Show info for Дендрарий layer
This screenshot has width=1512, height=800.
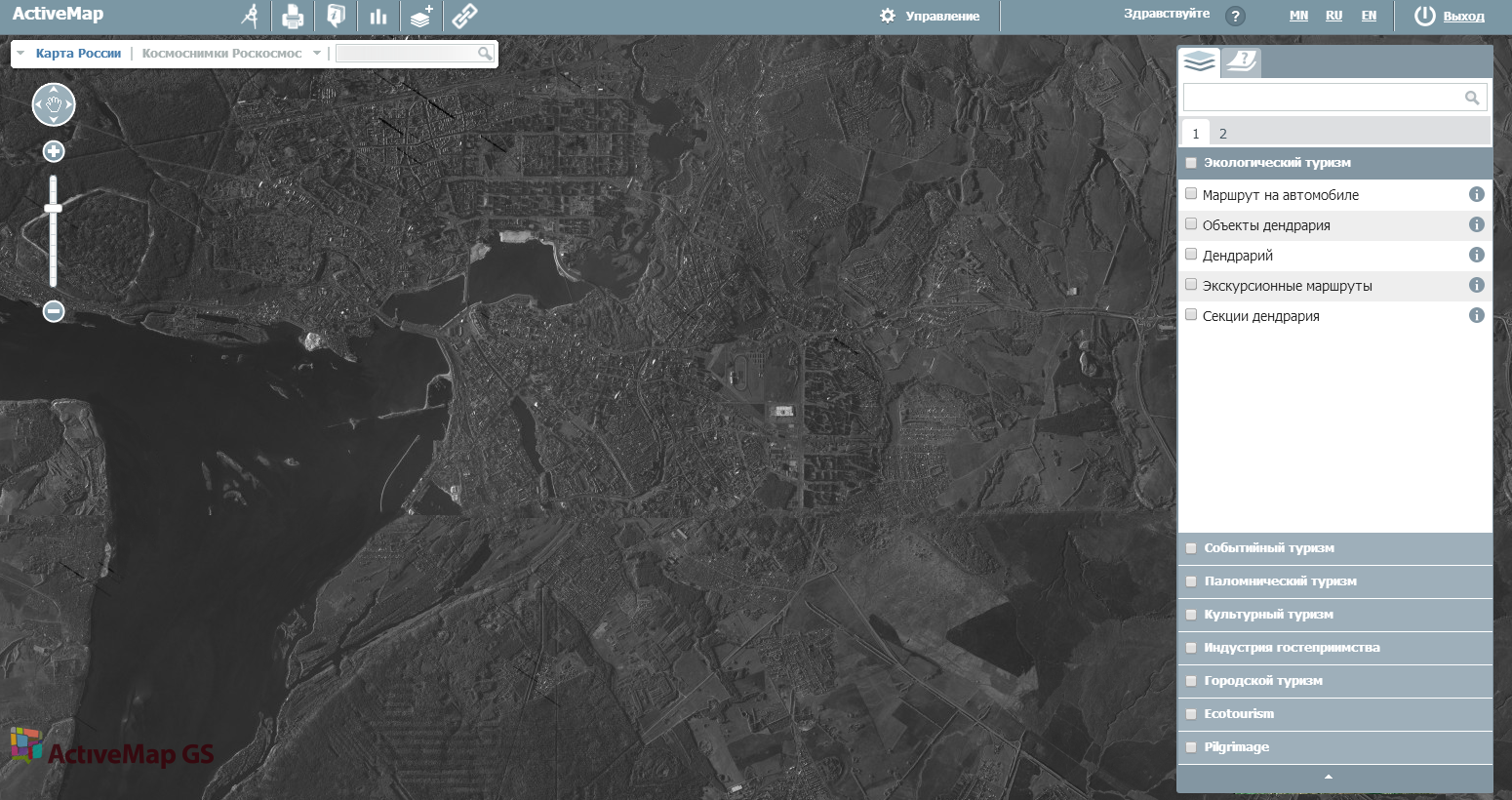[x=1476, y=255]
